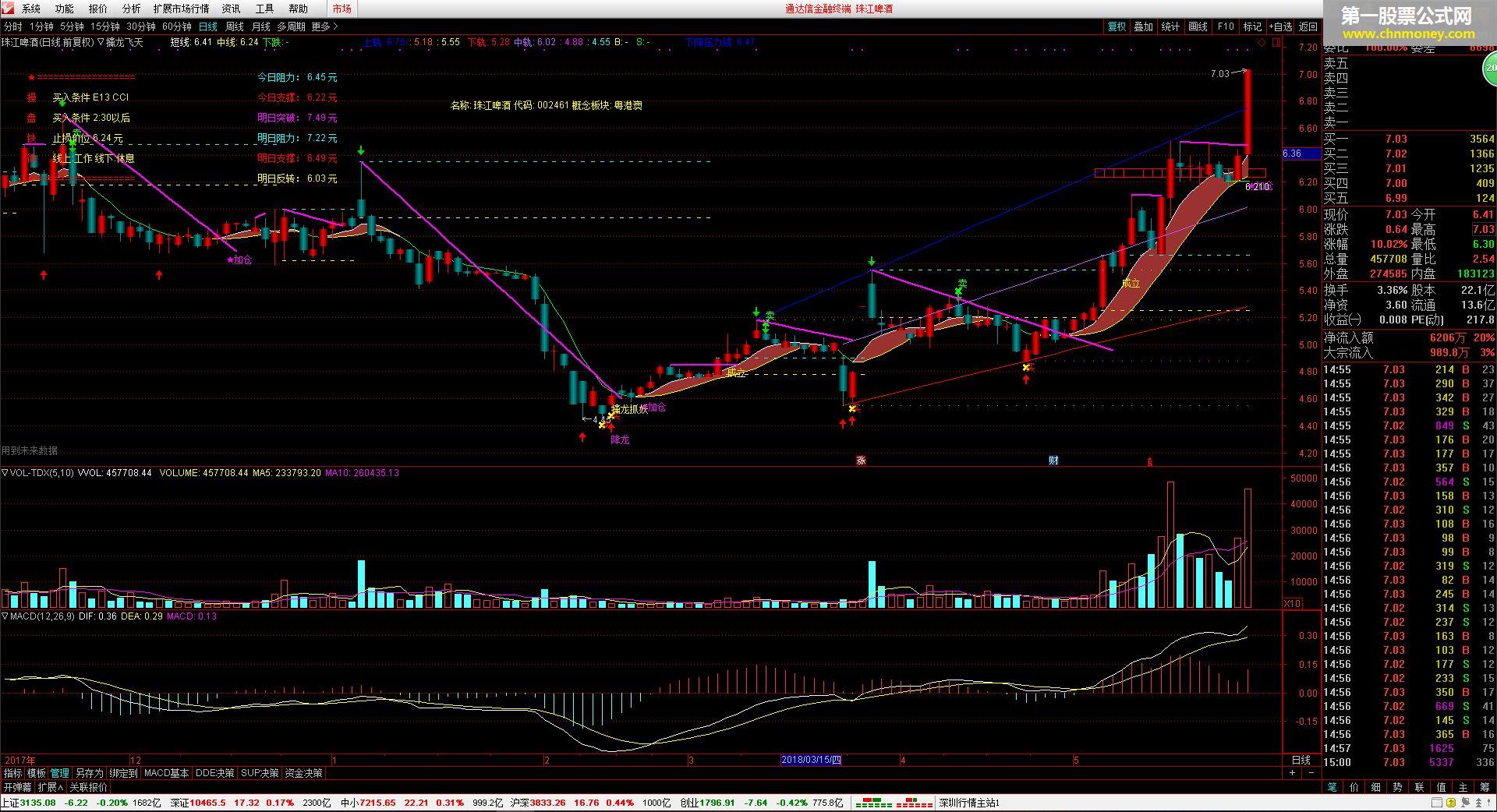Open the 系统 menu
Screen dimensions: 1497x812
coord(31,9)
